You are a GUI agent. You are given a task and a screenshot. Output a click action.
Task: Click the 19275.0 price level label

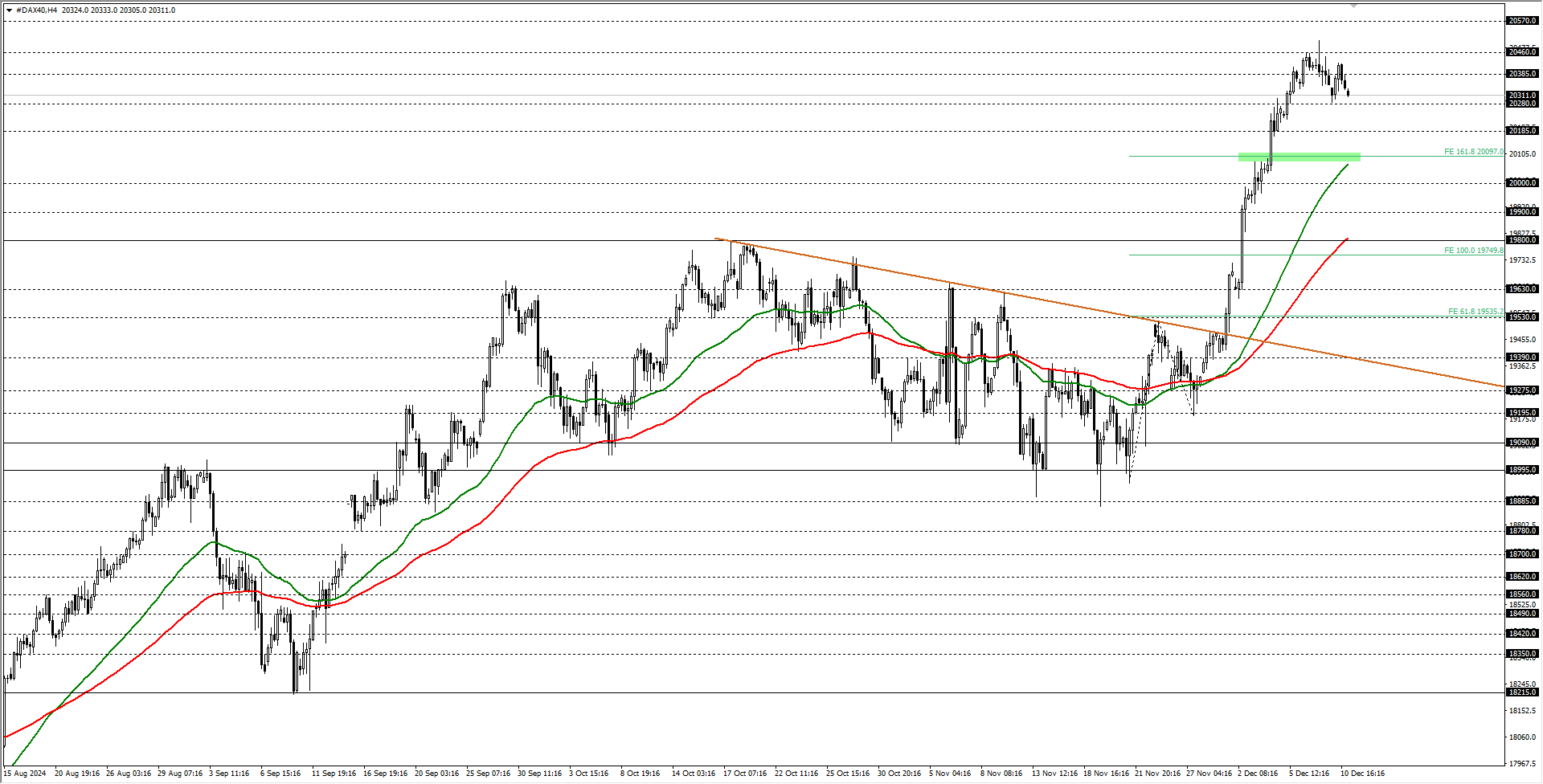coord(1523,390)
